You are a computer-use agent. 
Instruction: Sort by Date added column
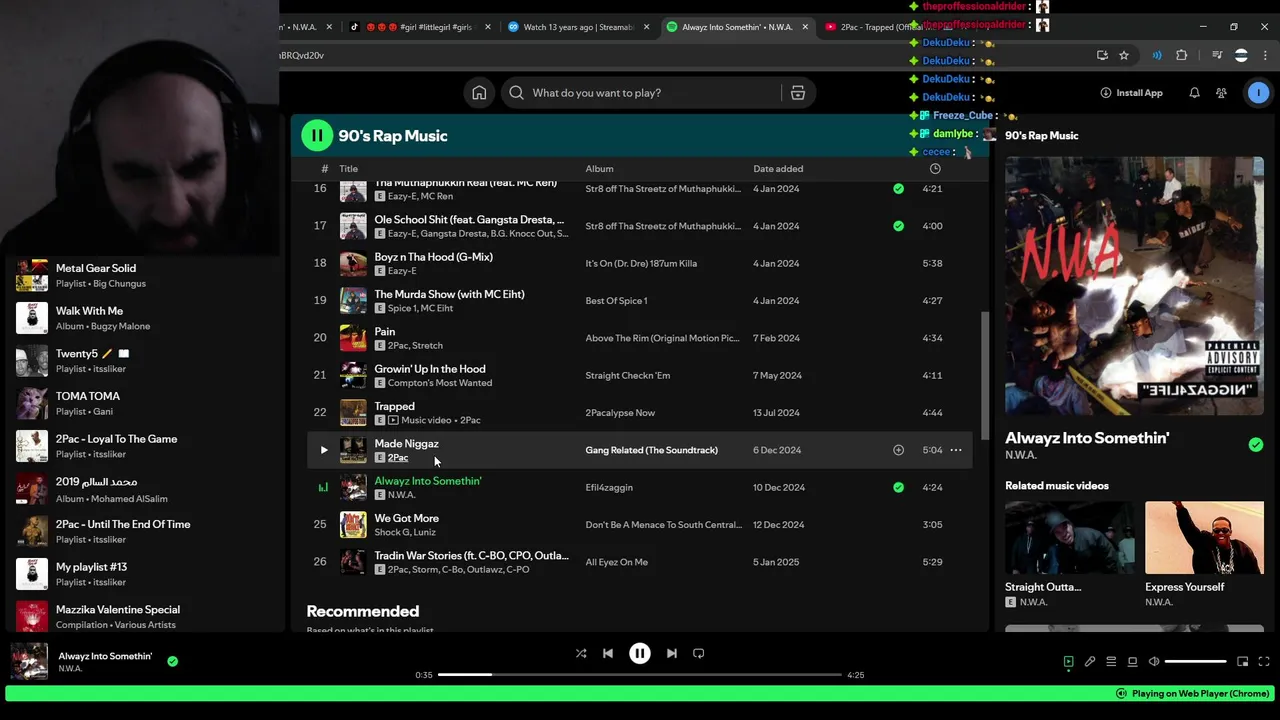click(778, 169)
